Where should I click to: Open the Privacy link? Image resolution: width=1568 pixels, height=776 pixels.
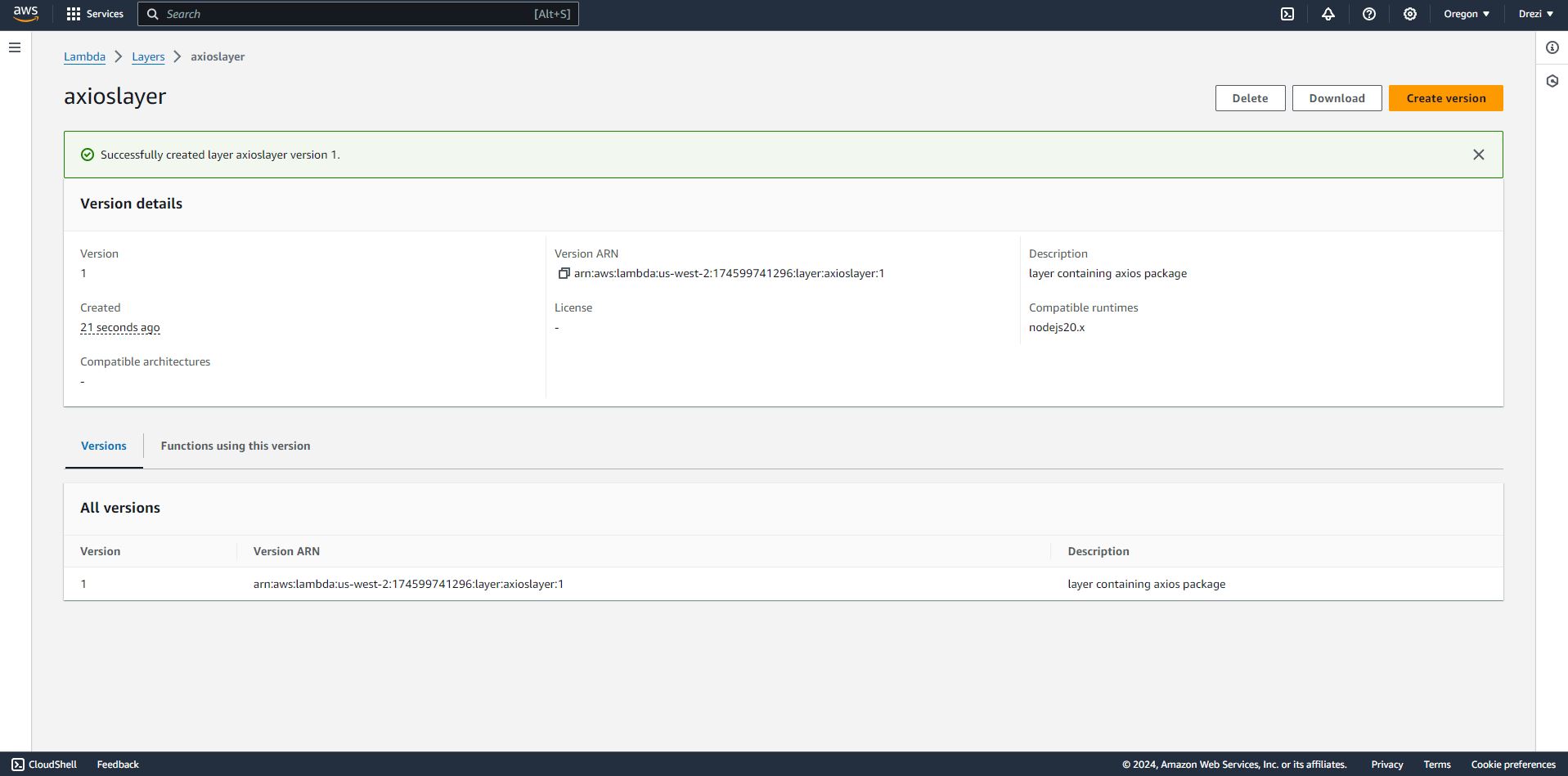tap(1387, 765)
